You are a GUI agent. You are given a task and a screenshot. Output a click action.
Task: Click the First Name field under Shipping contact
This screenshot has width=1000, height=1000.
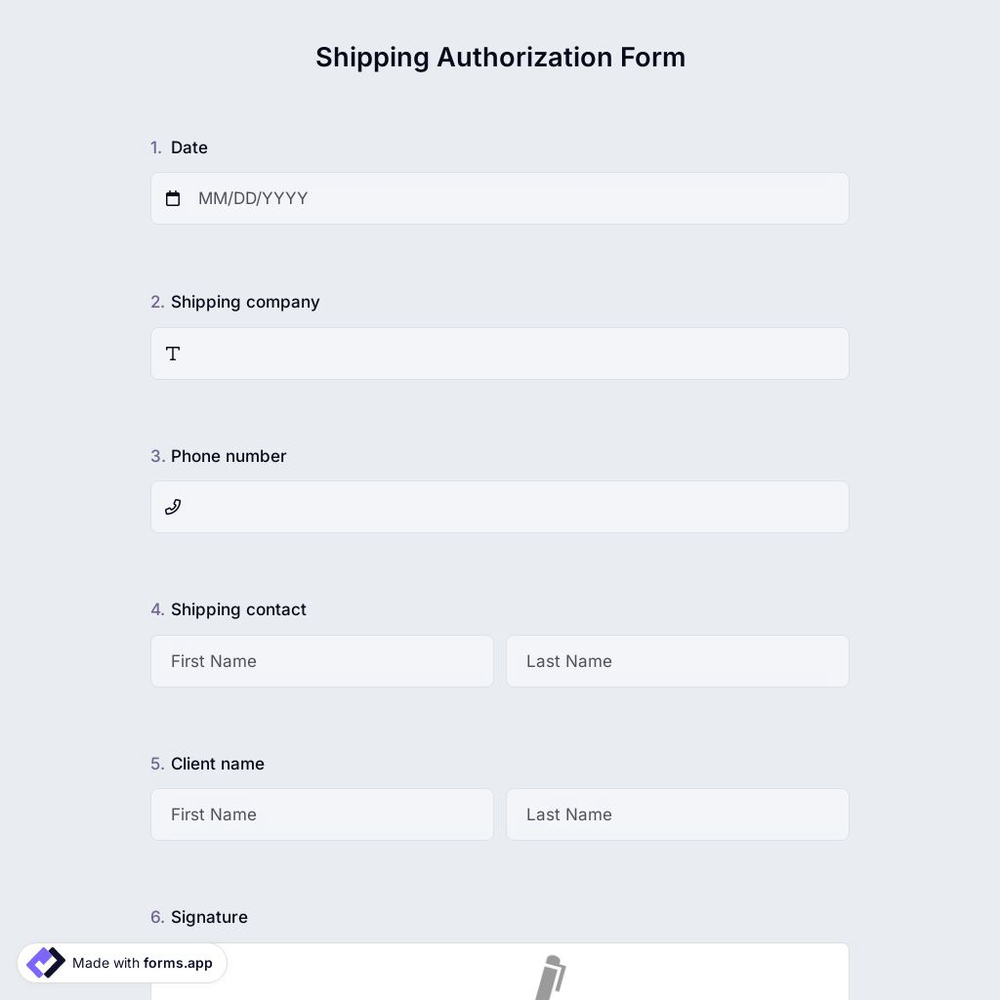pyautogui.click(x=321, y=661)
